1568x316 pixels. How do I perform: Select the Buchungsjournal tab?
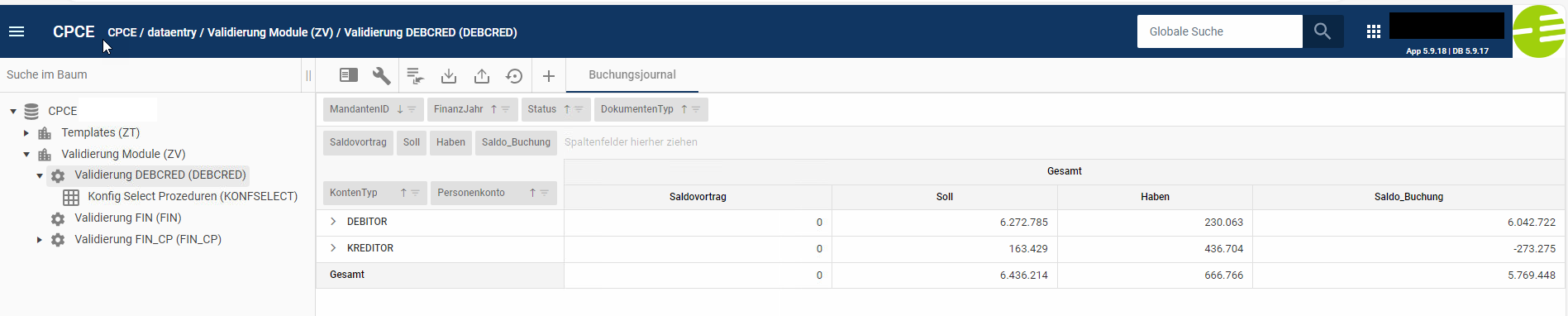coord(632,74)
